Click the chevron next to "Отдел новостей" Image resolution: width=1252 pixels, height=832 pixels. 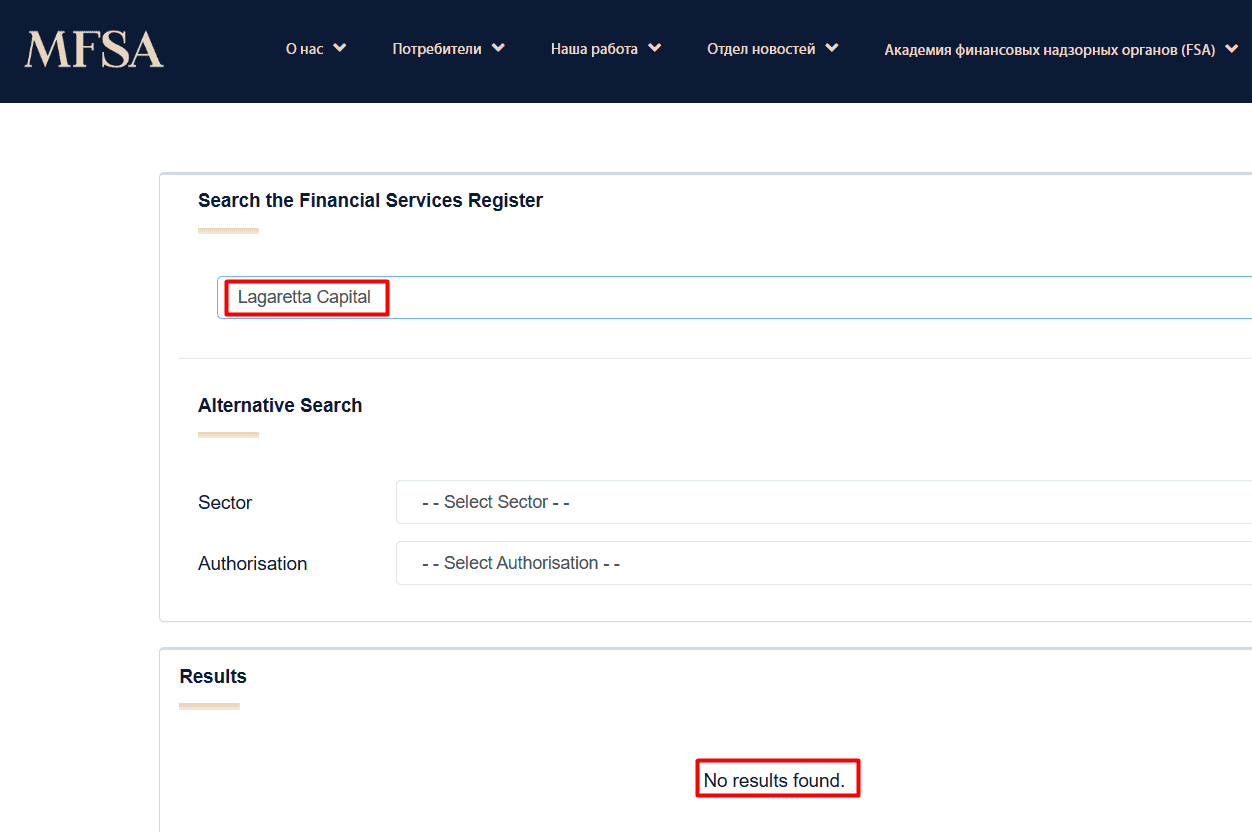click(x=832, y=48)
